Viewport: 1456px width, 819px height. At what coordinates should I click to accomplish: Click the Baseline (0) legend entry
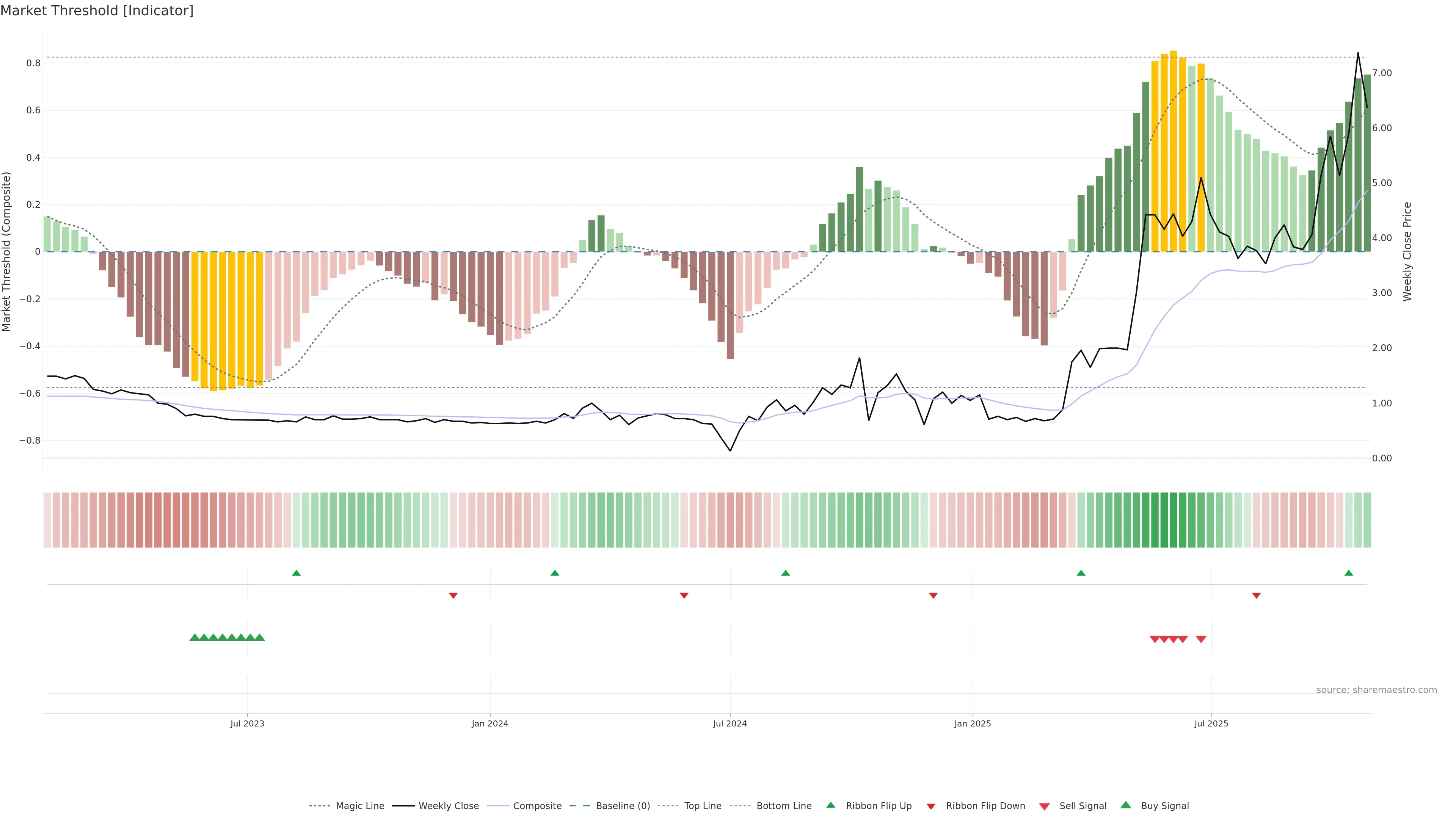[623, 806]
